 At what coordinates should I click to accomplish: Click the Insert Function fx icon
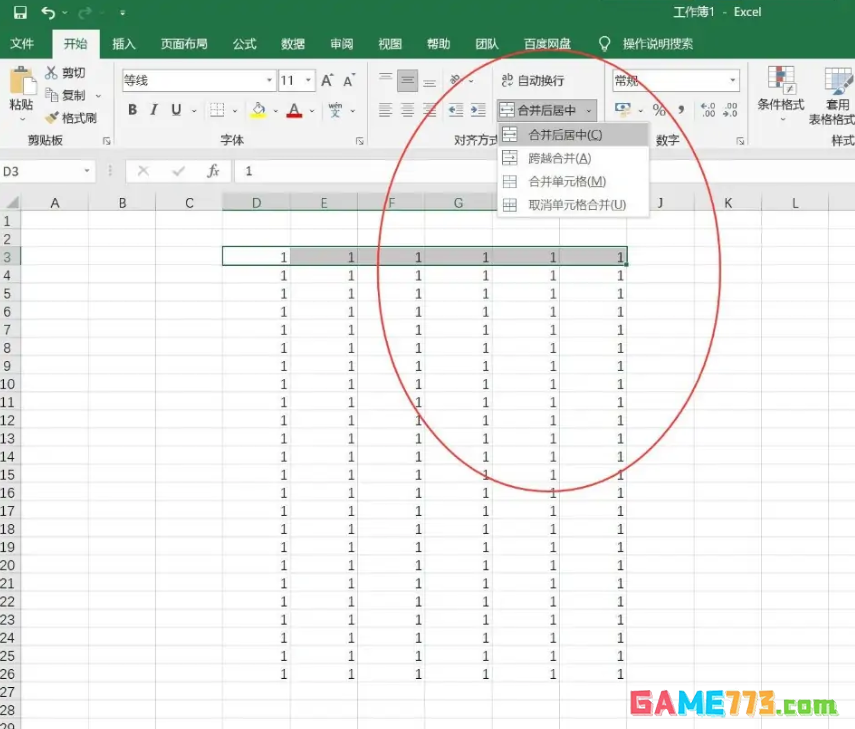(213, 171)
